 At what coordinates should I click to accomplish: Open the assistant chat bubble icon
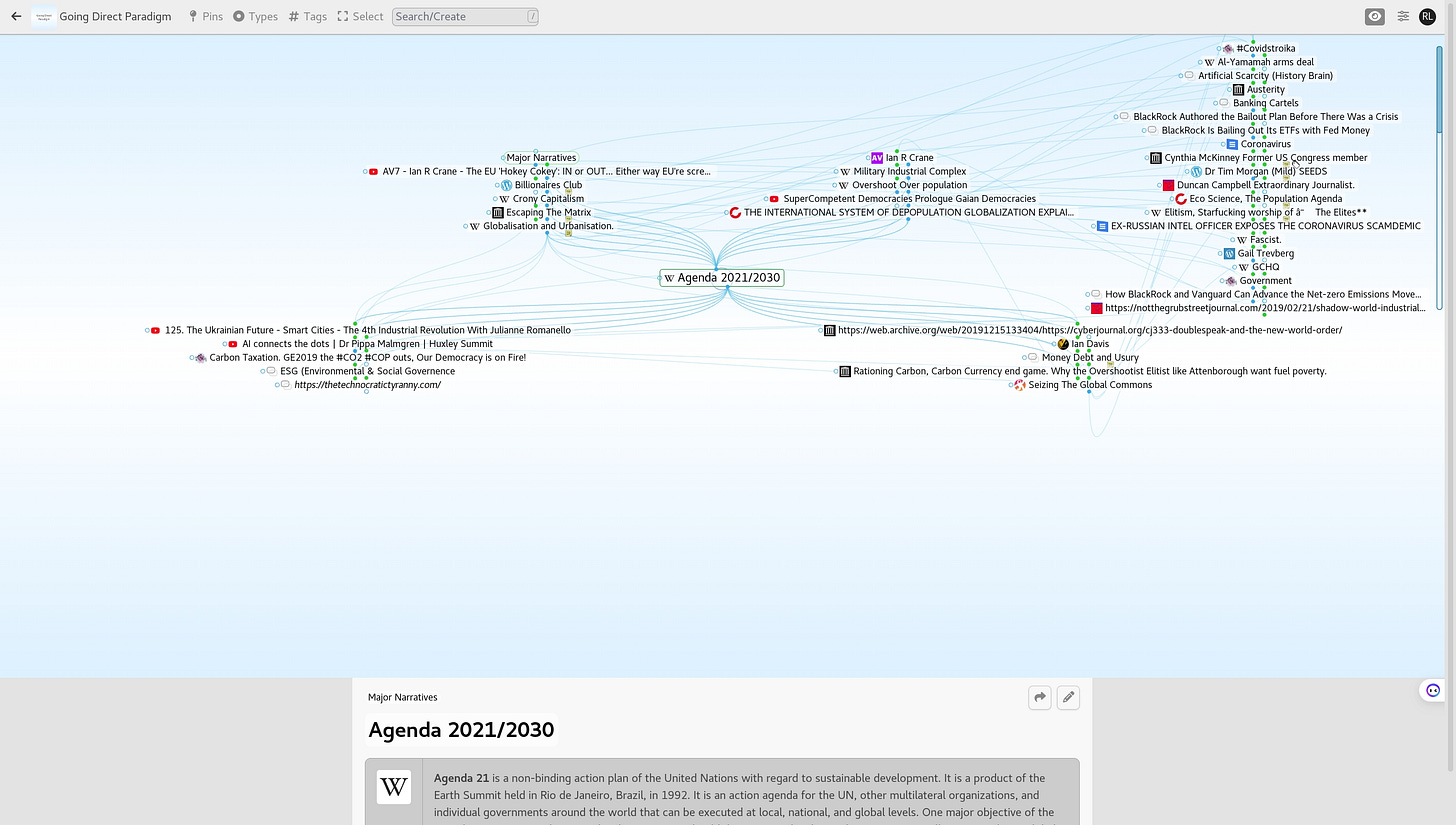coord(1433,690)
